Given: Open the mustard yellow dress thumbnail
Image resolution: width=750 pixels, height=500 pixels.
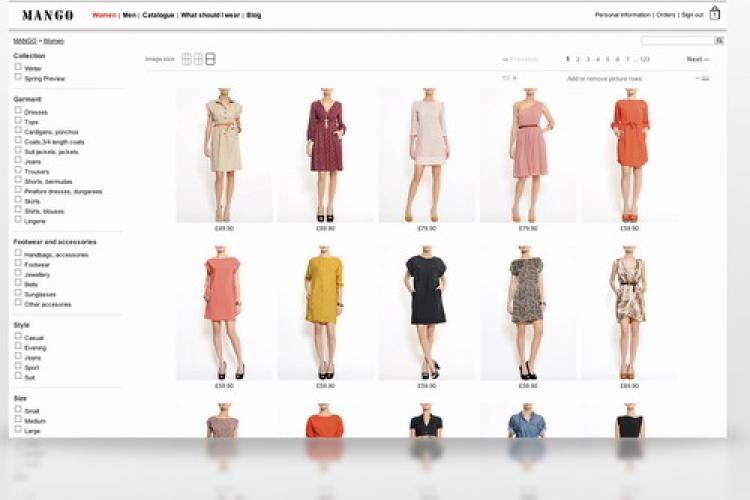Looking at the screenshot, I should [326, 313].
